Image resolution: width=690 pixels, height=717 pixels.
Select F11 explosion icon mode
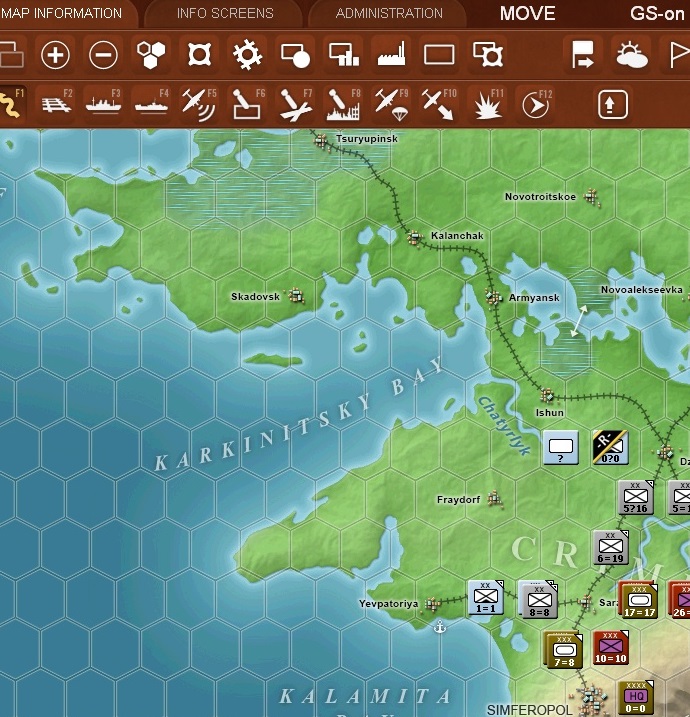488,104
